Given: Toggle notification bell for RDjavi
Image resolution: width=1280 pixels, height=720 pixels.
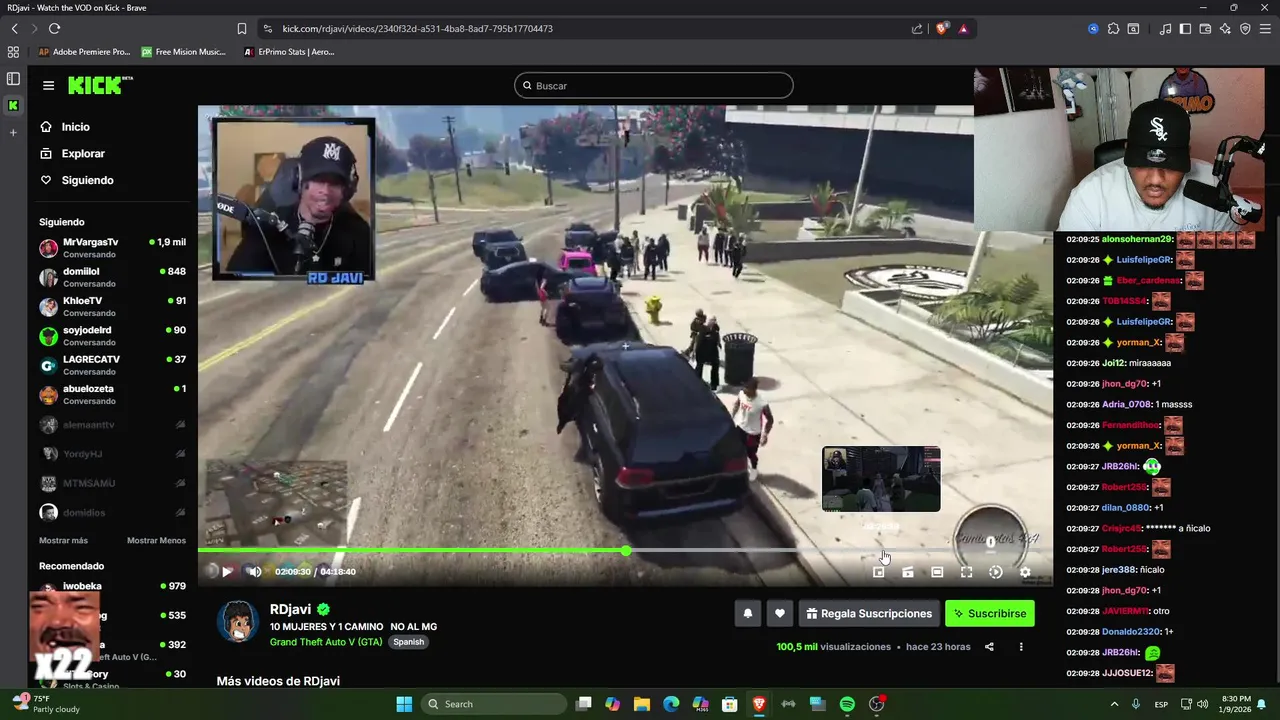Looking at the screenshot, I should tap(747, 614).
